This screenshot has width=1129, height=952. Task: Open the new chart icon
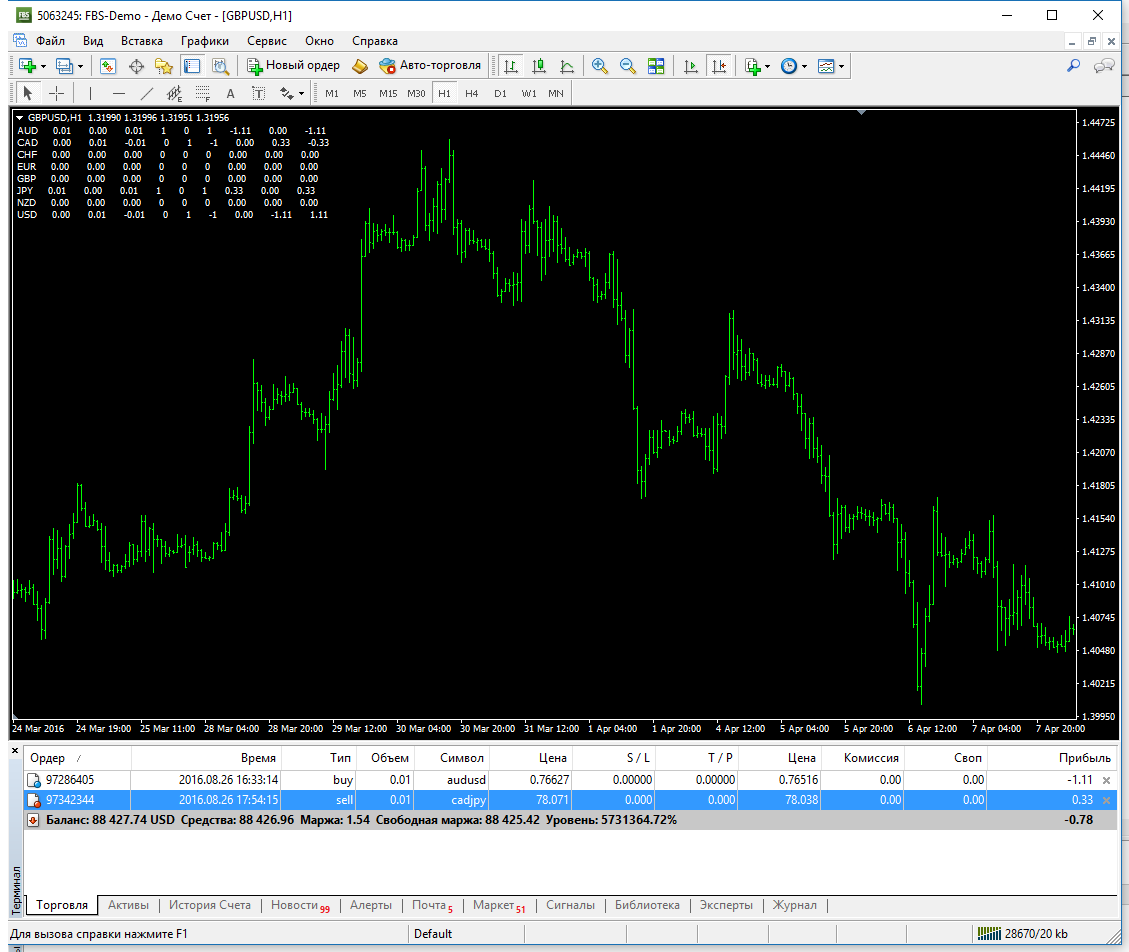click(x=27, y=66)
